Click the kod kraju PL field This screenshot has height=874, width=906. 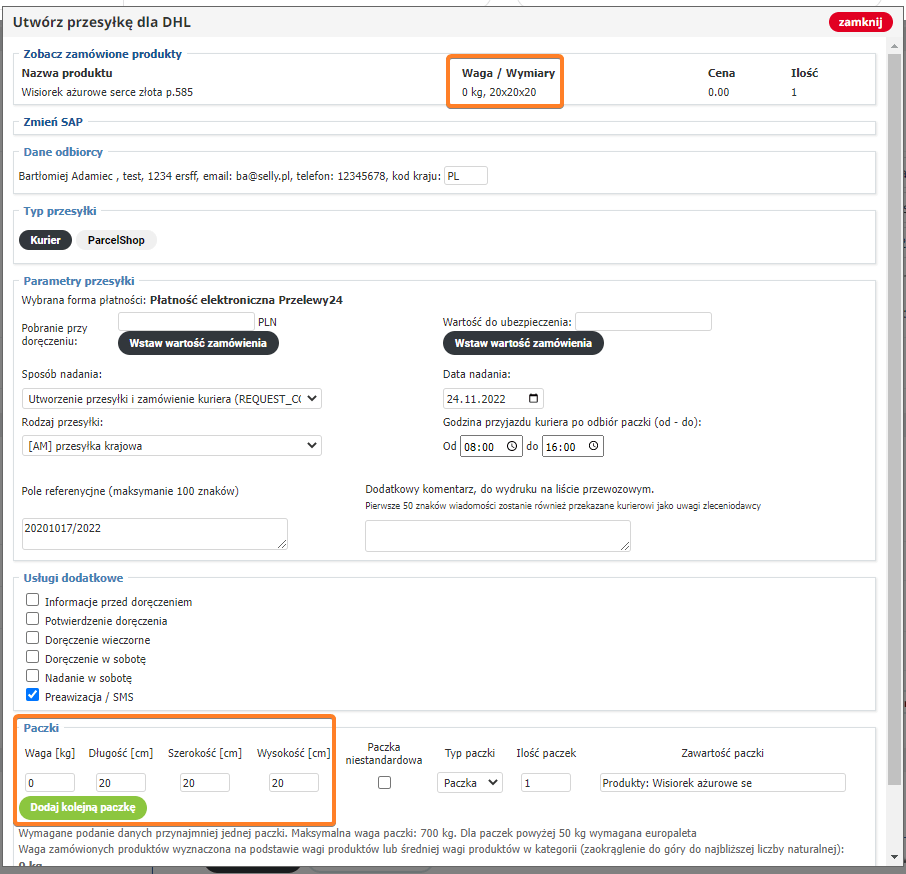tap(465, 176)
